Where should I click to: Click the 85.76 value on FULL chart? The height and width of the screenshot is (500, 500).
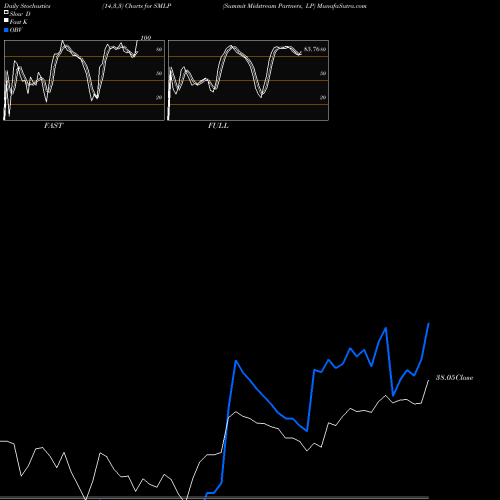312,49
